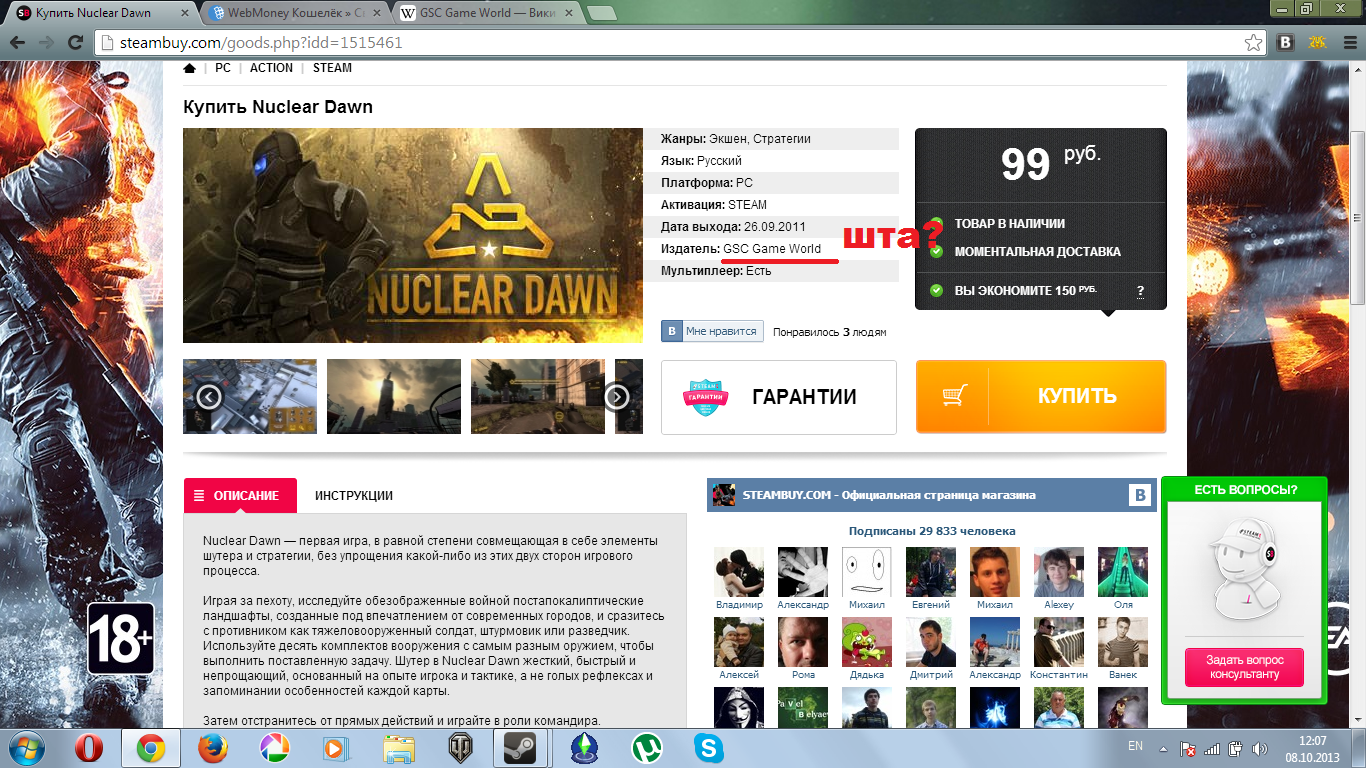
Task: Open Windows Explorer folder in the taskbar
Action: tap(399, 748)
